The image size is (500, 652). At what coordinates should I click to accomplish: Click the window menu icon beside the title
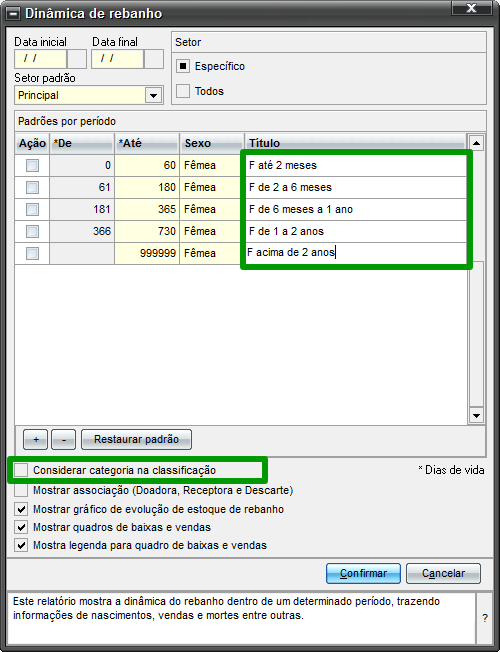(14, 14)
